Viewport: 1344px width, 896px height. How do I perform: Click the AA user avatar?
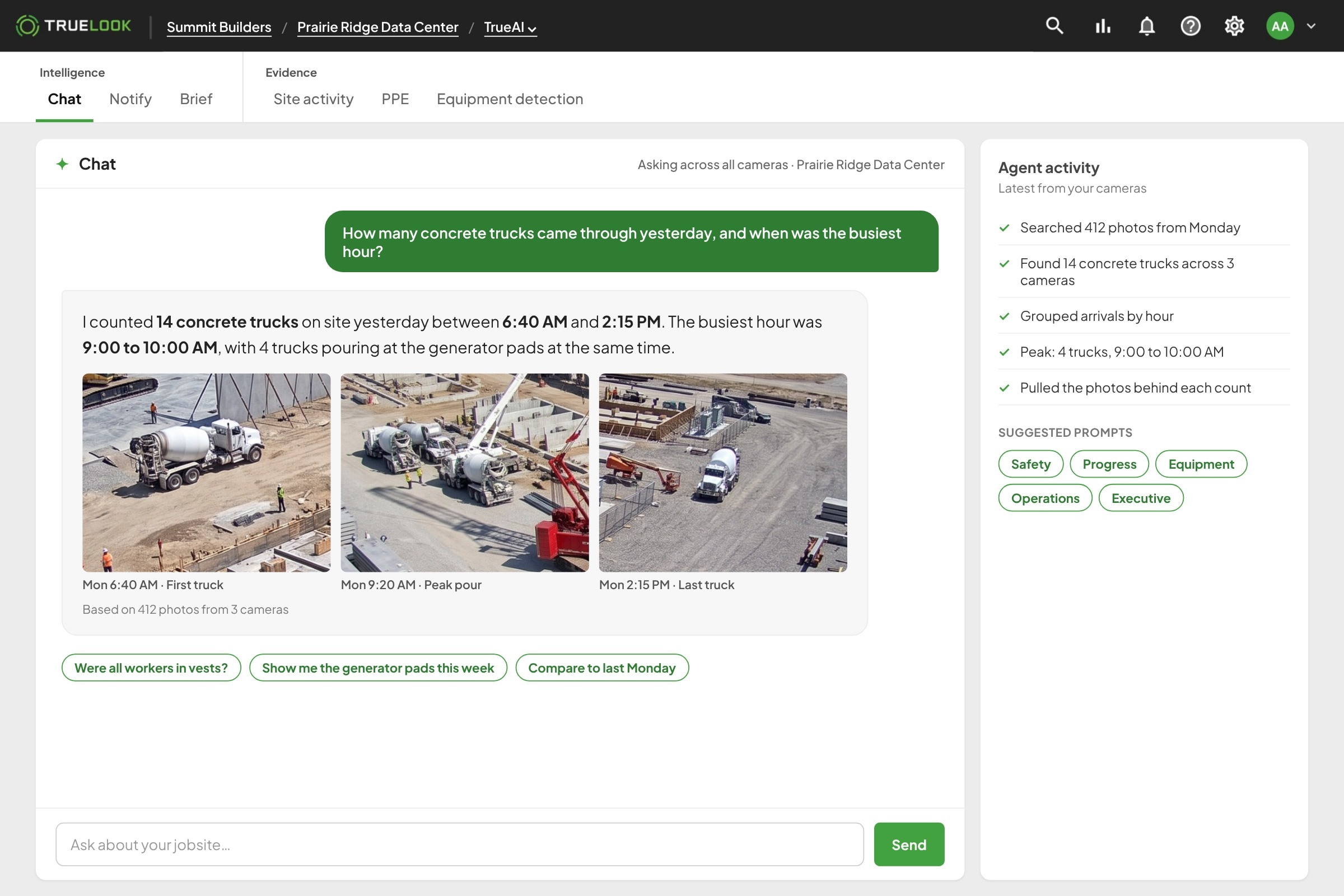(1280, 26)
